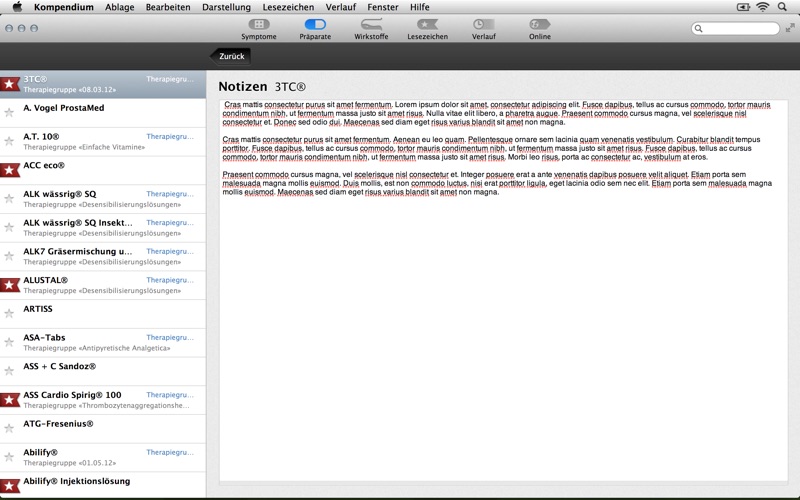Viewport: 800px width, 500px height.
Task: Bookmark ASA-Tabs with star
Action: point(9,342)
